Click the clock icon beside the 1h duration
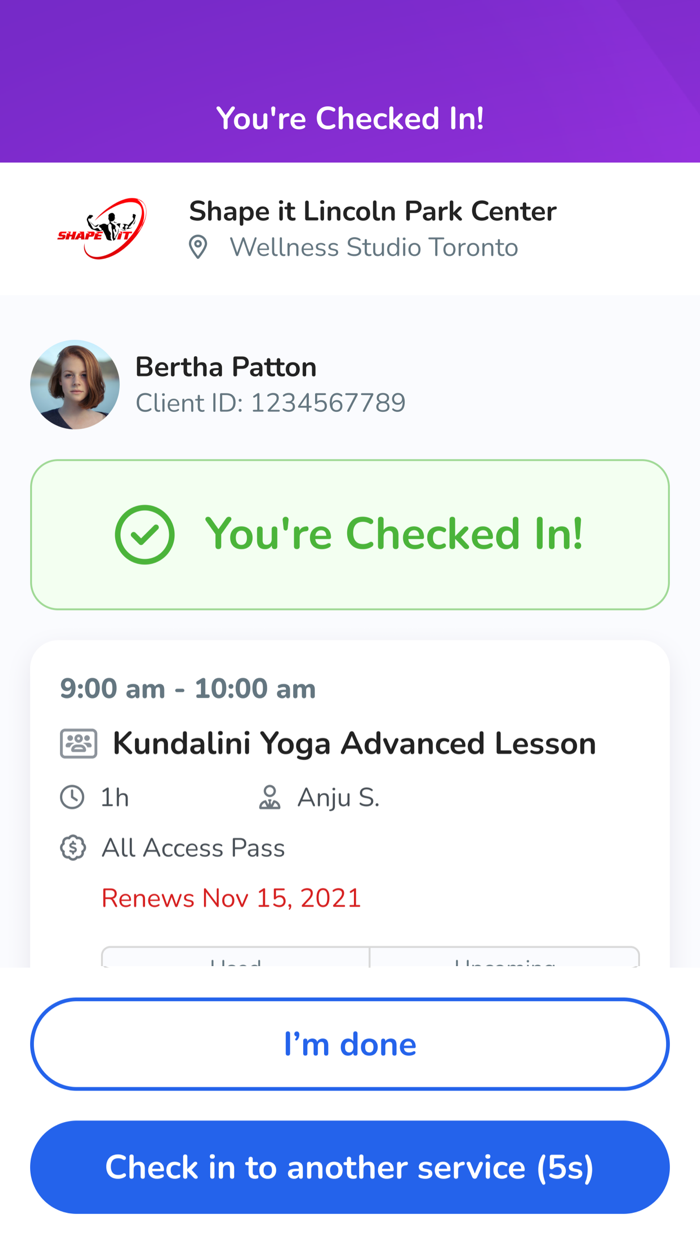Viewport: 700px width, 1244px height. tap(70, 797)
